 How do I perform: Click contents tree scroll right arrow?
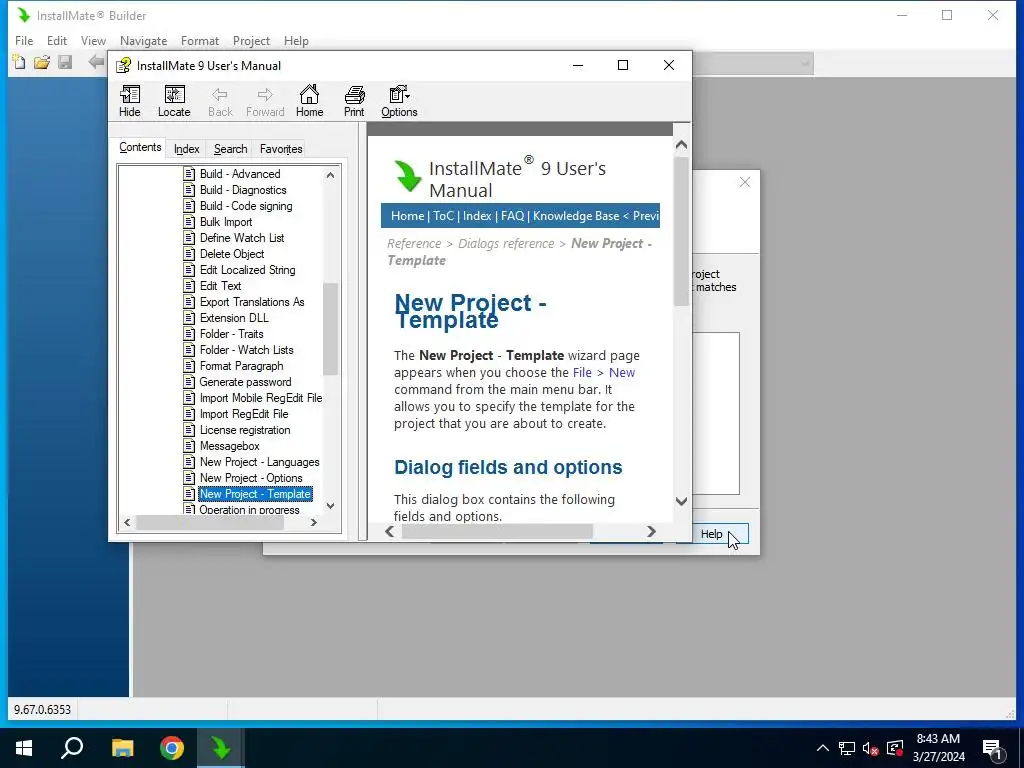pyautogui.click(x=314, y=522)
